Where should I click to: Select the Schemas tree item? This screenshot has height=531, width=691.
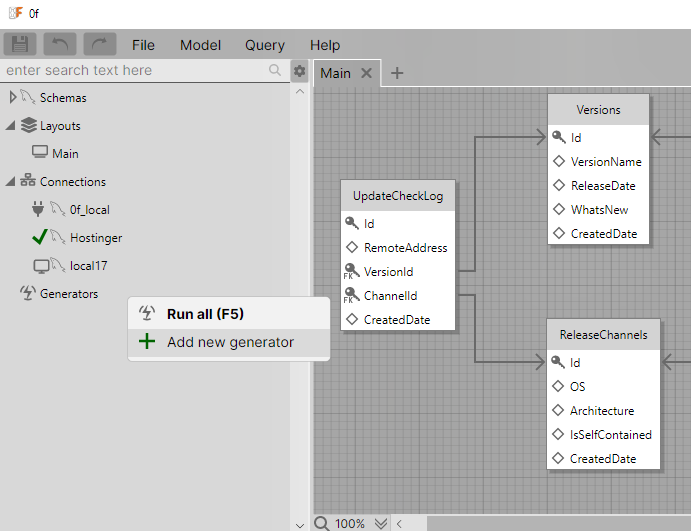(x=63, y=98)
